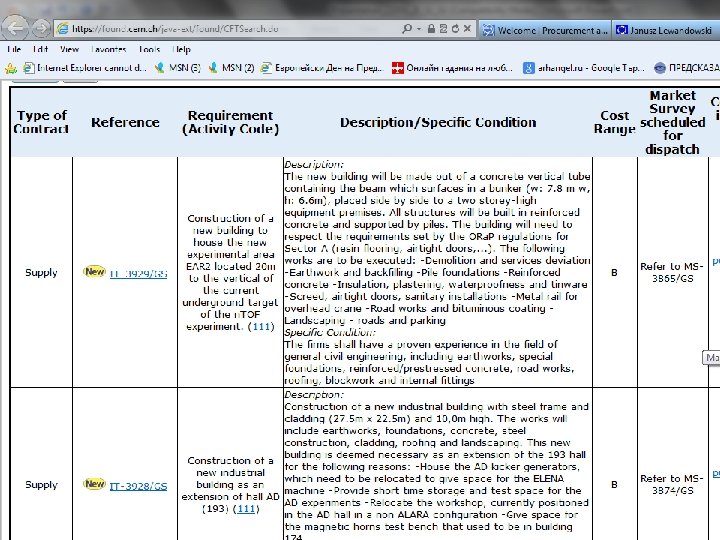Open the File menu
This screenshot has width=720, height=540.
tap(14, 49)
